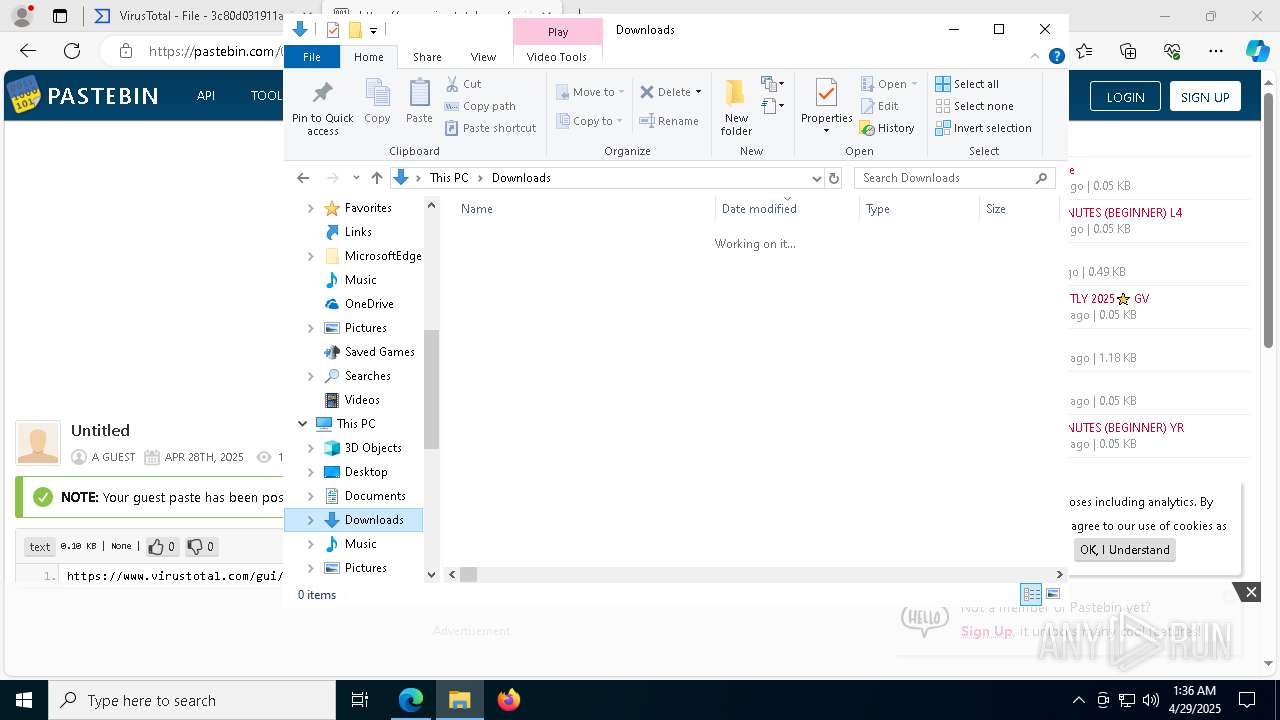The width and height of the screenshot is (1280, 720).
Task: Expand the Delete options arrow
Action: click(698, 92)
